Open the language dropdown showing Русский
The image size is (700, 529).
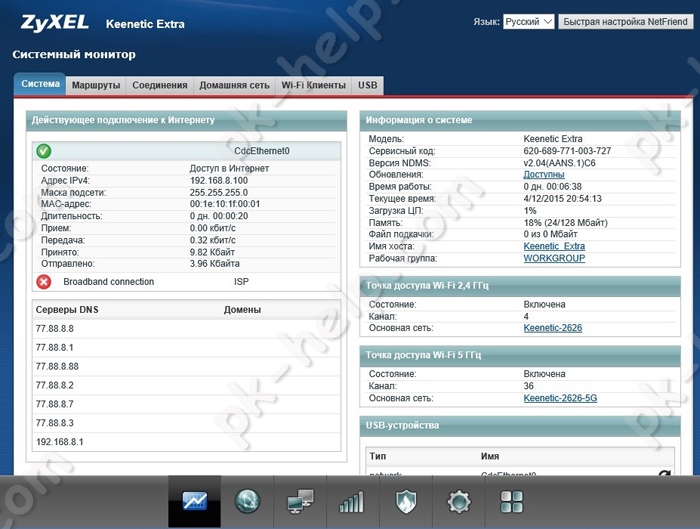click(x=529, y=21)
